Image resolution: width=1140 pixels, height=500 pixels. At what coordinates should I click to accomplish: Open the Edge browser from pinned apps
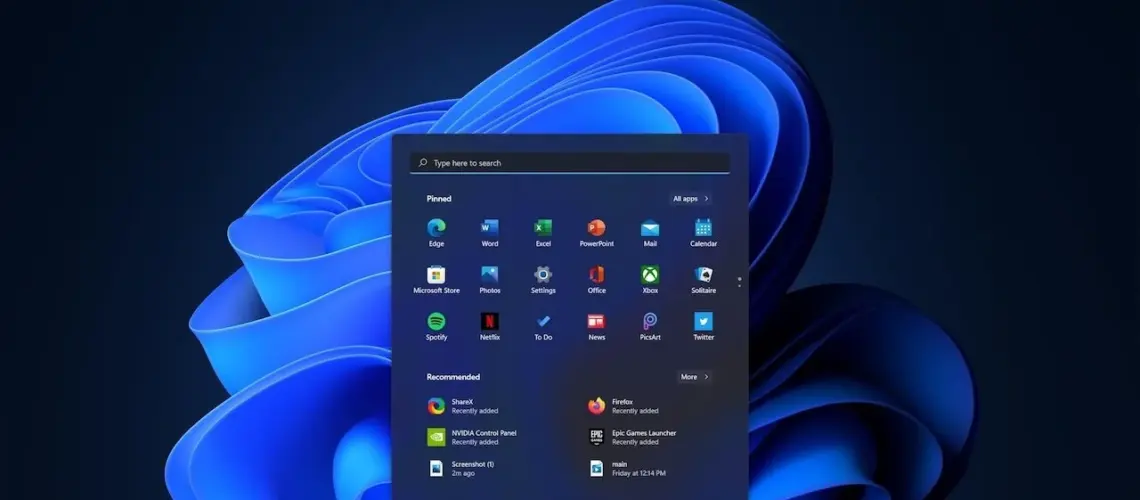click(436, 228)
